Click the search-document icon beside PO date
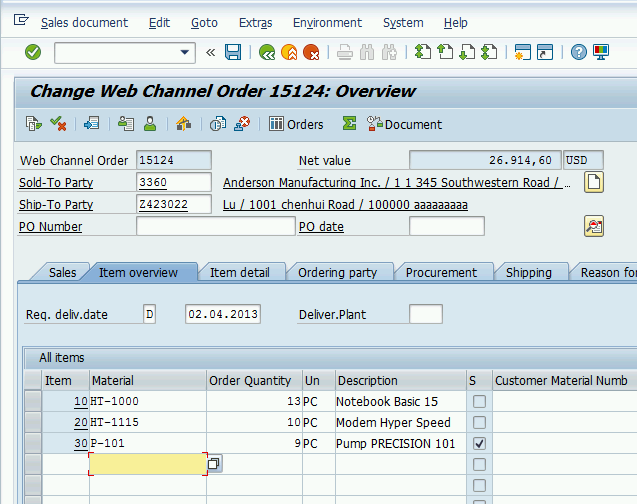 [594, 226]
